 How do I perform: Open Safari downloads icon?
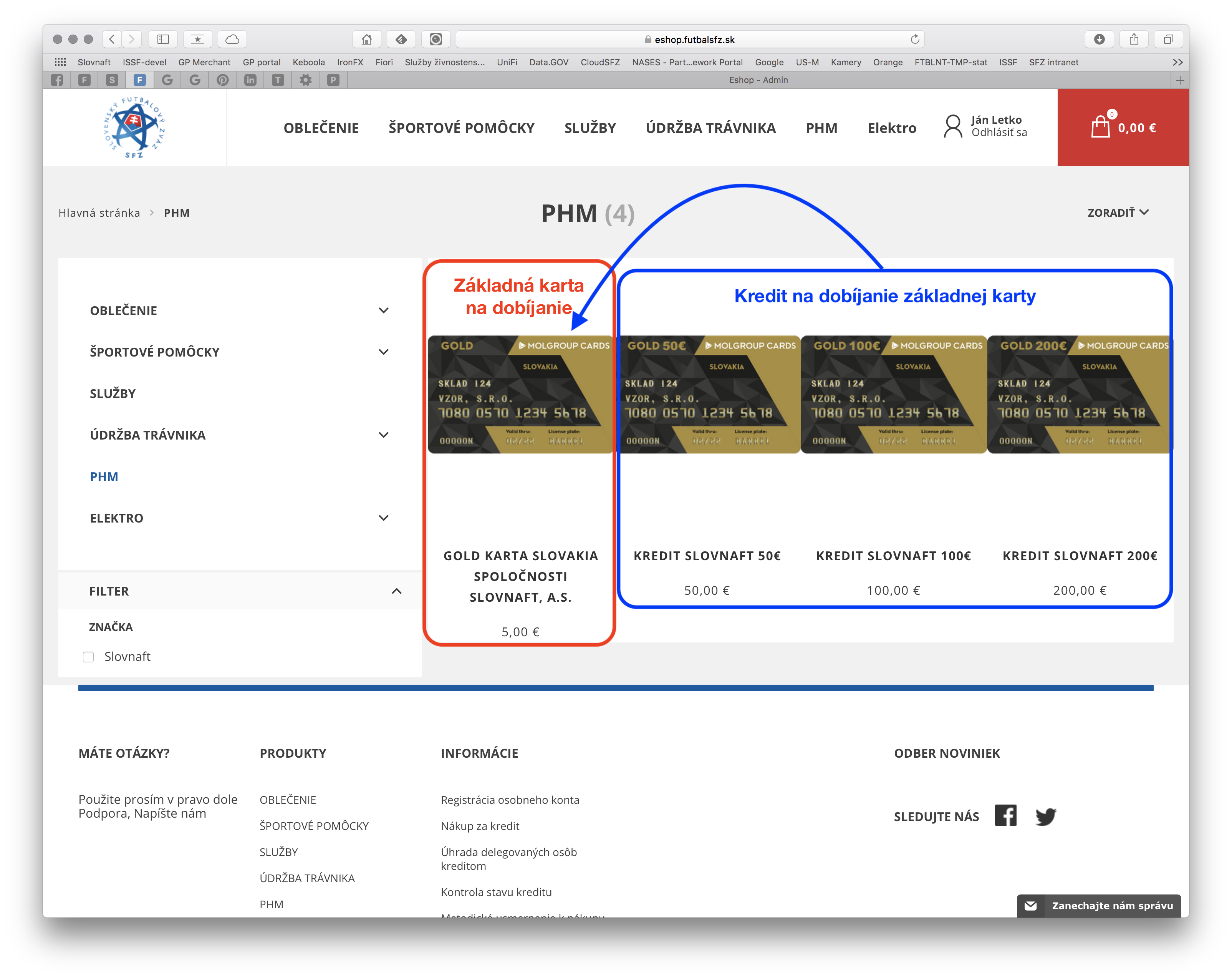click(1099, 39)
